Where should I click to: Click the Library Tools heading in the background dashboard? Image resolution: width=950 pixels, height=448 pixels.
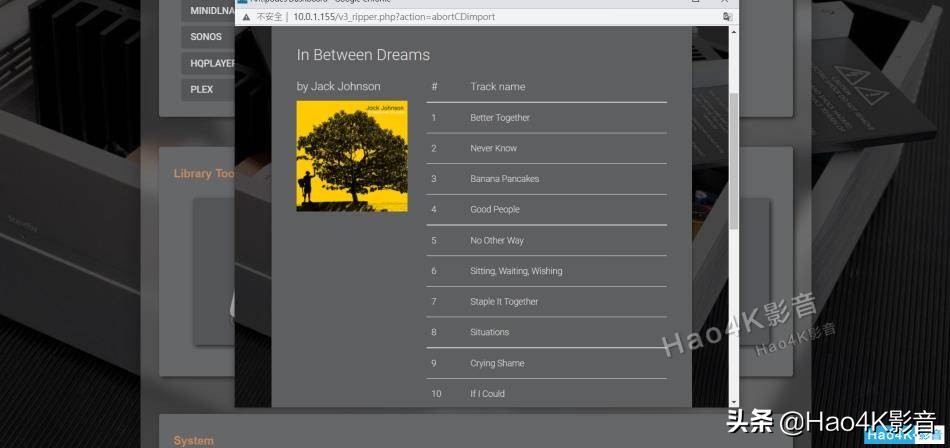(x=204, y=173)
